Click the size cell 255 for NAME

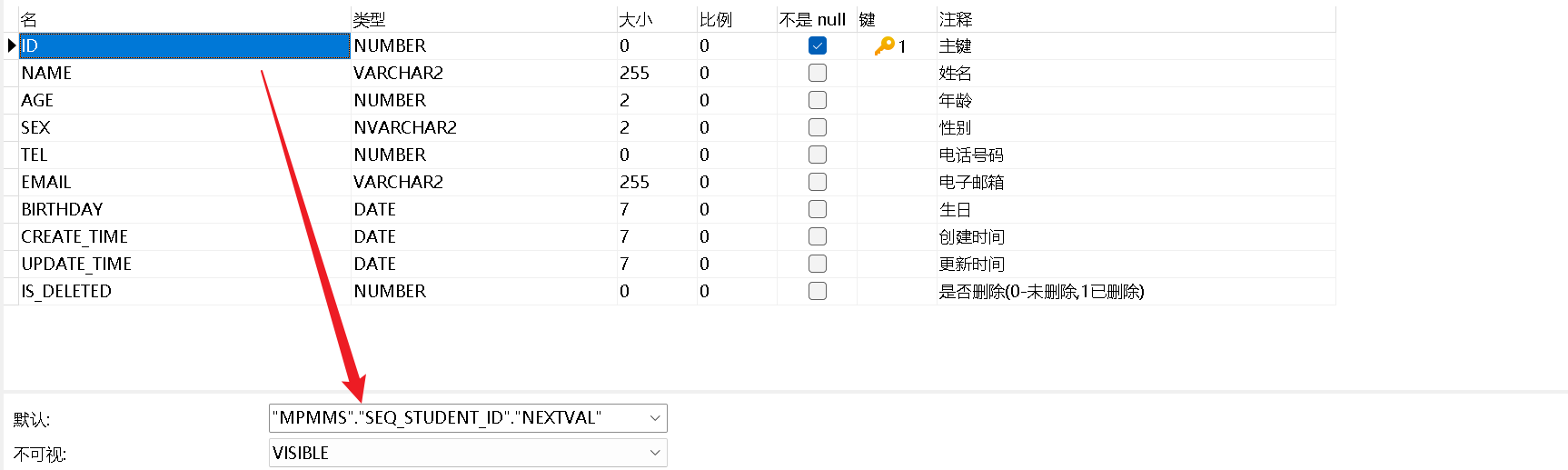[x=657, y=73]
